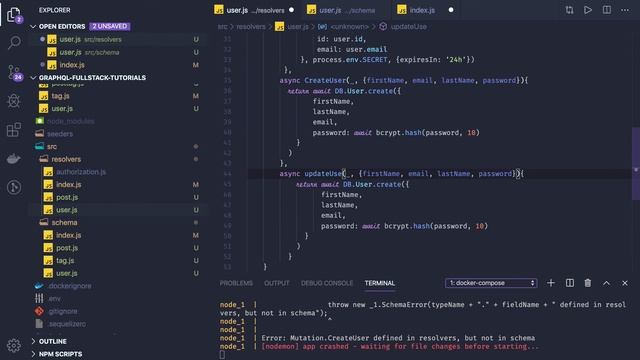Open the .dockerignore file
The height and width of the screenshot is (360, 640).
[x=118, y=286]
